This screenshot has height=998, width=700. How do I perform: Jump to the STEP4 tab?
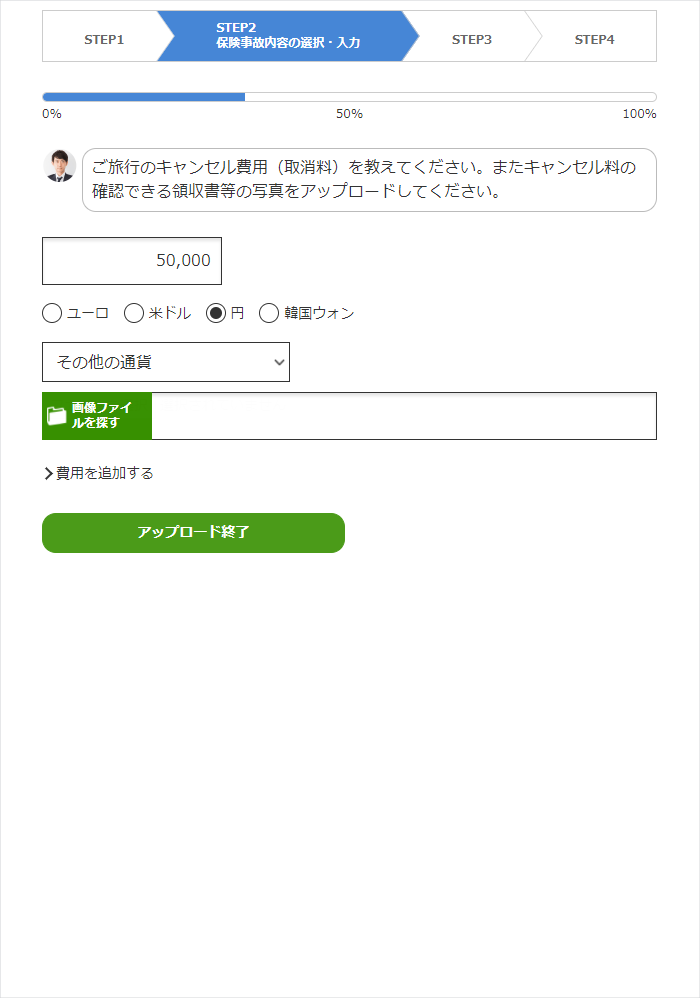click(x=594, y=39)
